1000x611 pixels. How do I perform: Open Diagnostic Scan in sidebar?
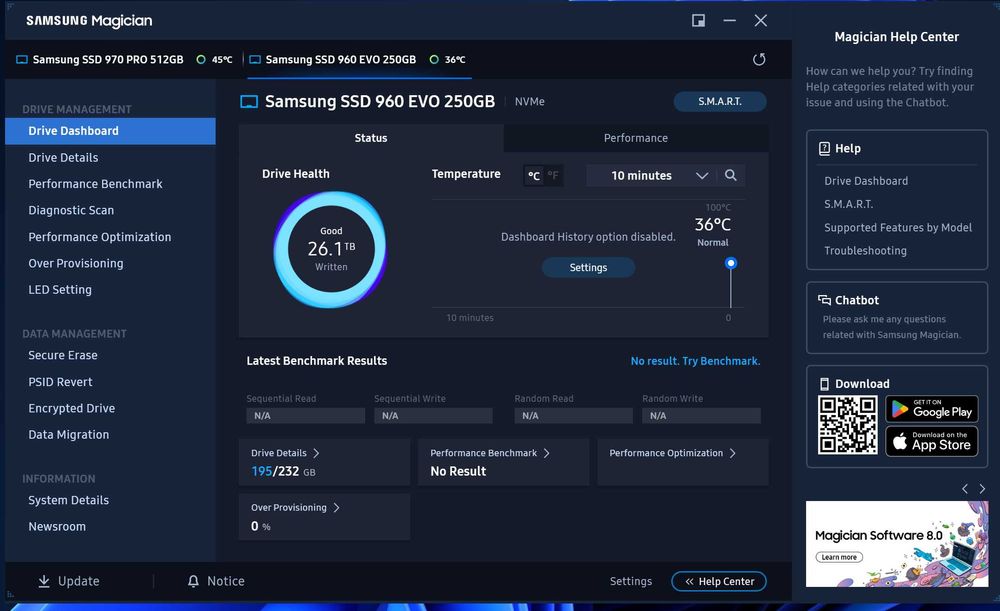click(x=71, y=210)
